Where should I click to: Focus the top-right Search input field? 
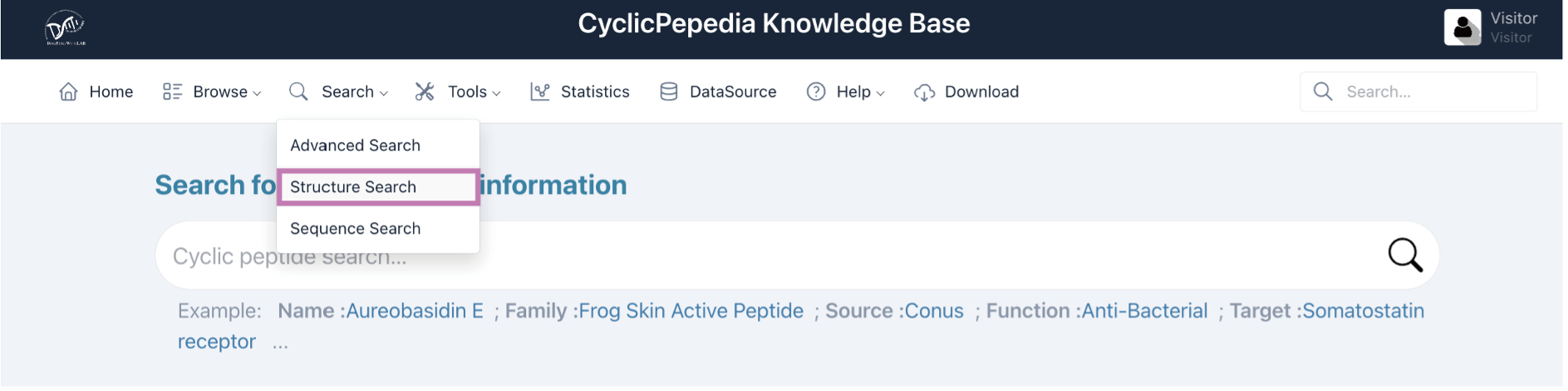click(1418, 92)
